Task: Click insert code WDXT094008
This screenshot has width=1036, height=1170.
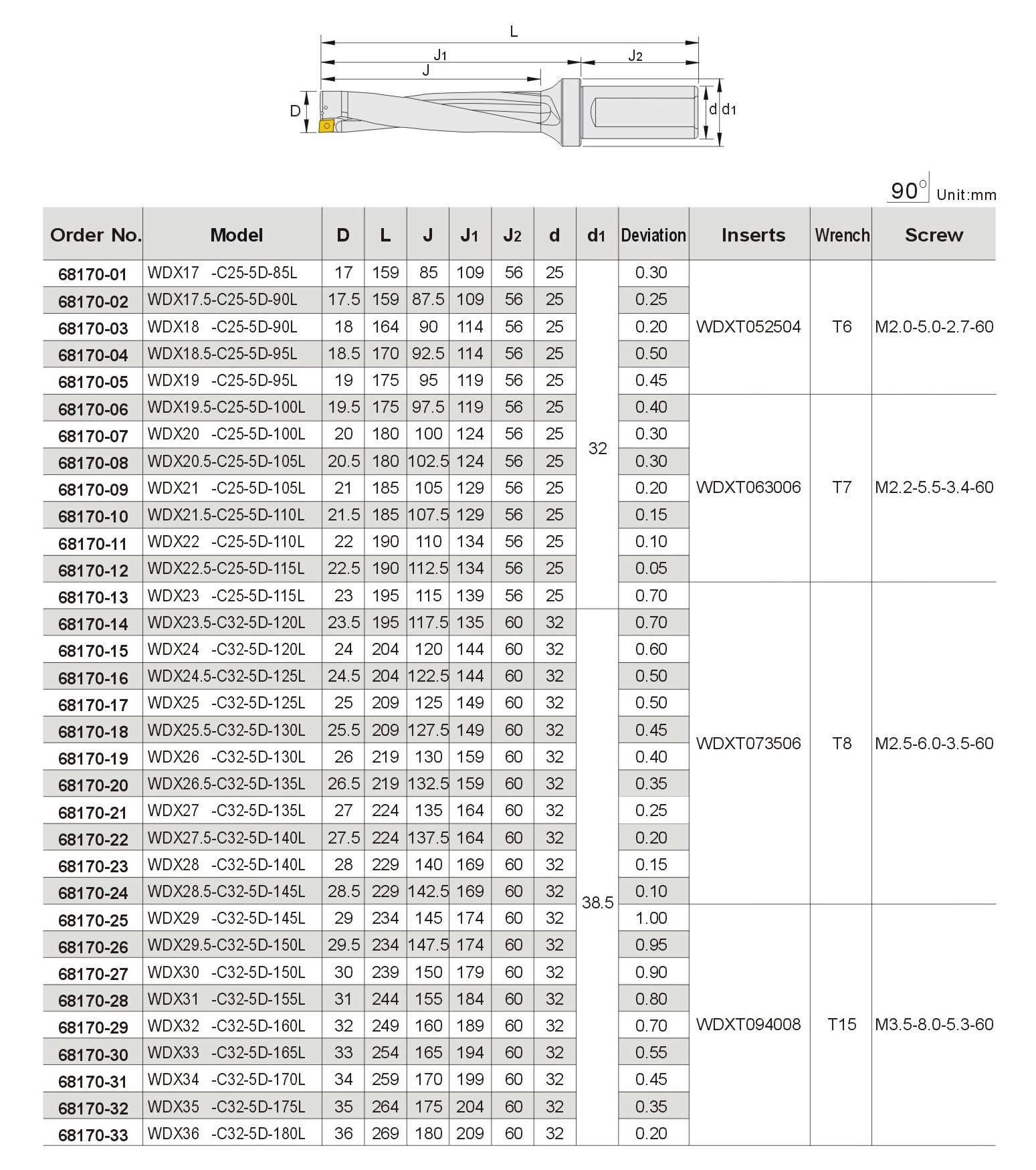Action: (x=748, y=1024)
